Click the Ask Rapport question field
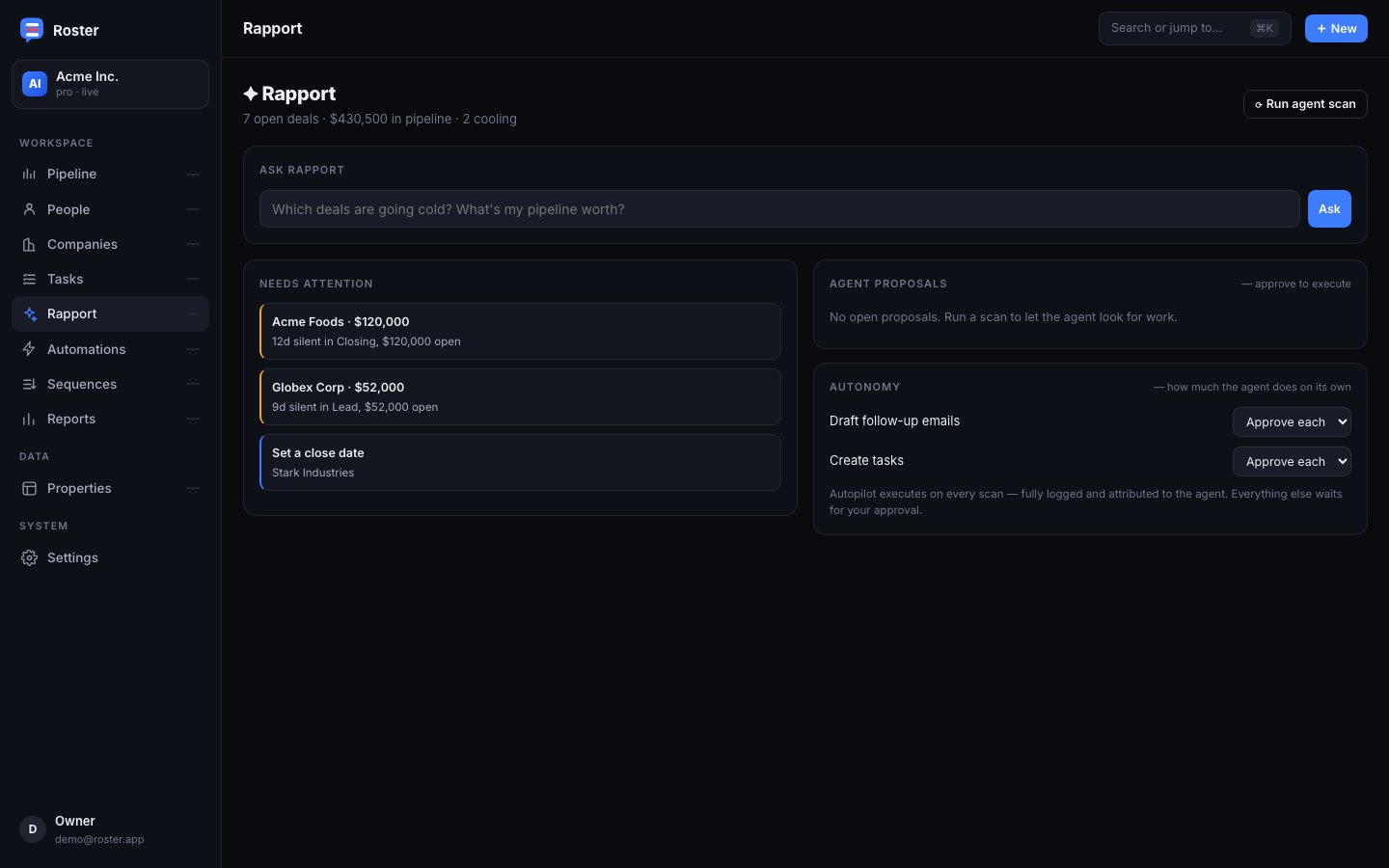The height and width of the screenshot is (868, 1389). point(779,209)
